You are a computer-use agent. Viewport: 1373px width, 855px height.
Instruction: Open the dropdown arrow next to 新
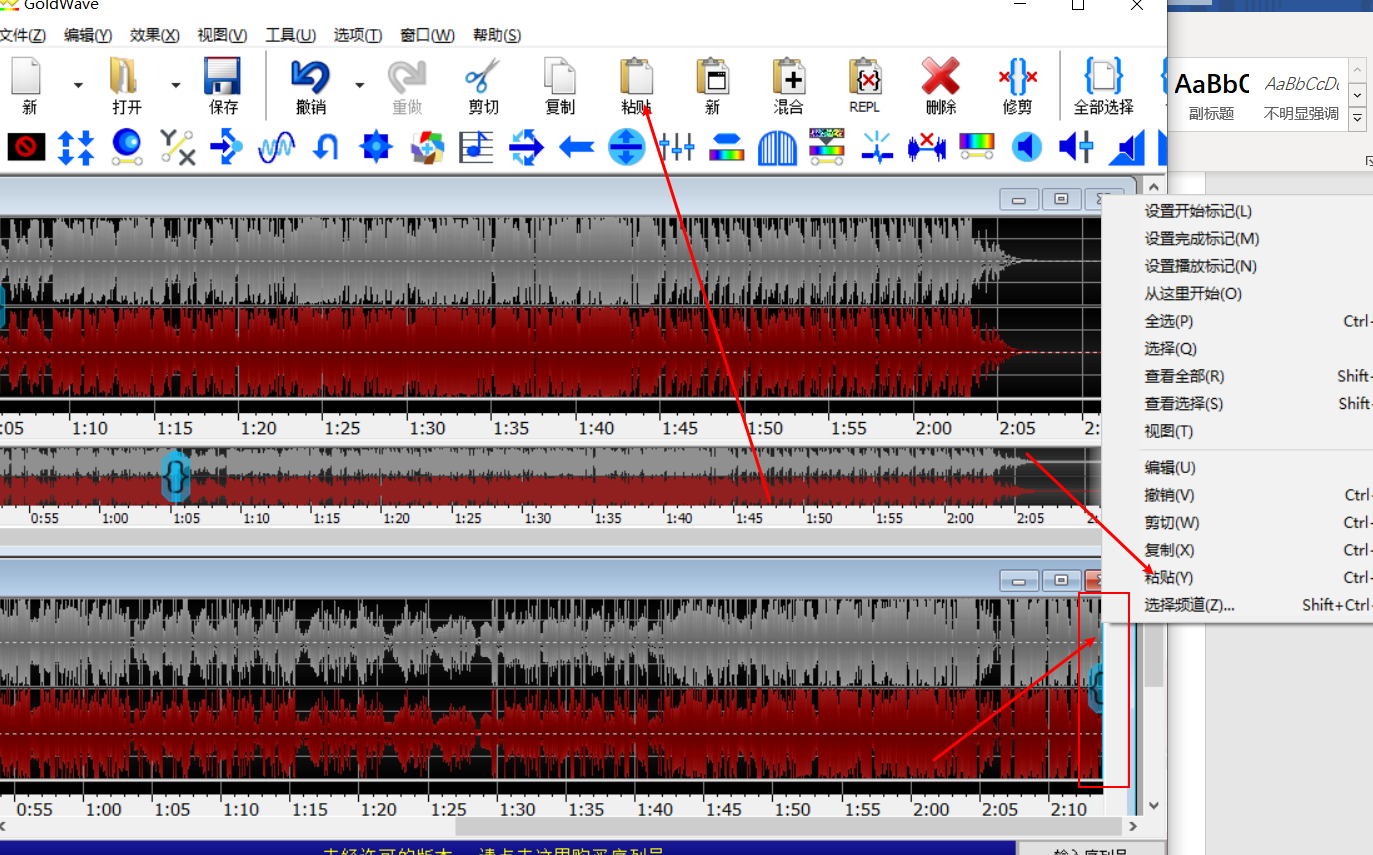(x=78, y=85)
